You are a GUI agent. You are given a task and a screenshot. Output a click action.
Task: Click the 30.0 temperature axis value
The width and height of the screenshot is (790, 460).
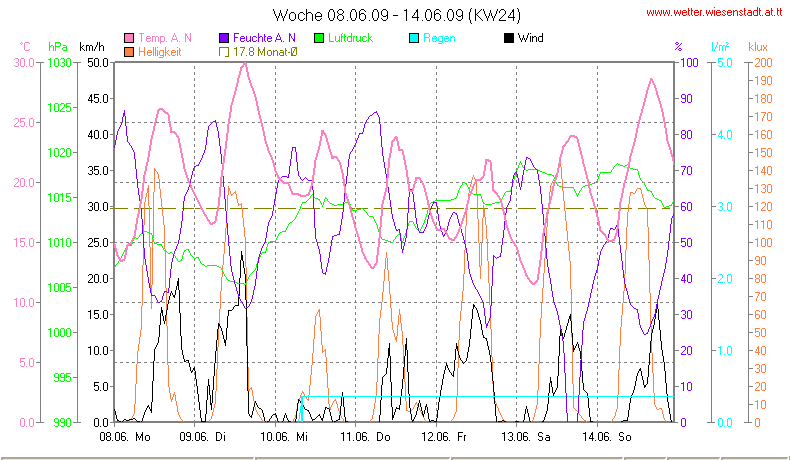[x=24, y=63]
